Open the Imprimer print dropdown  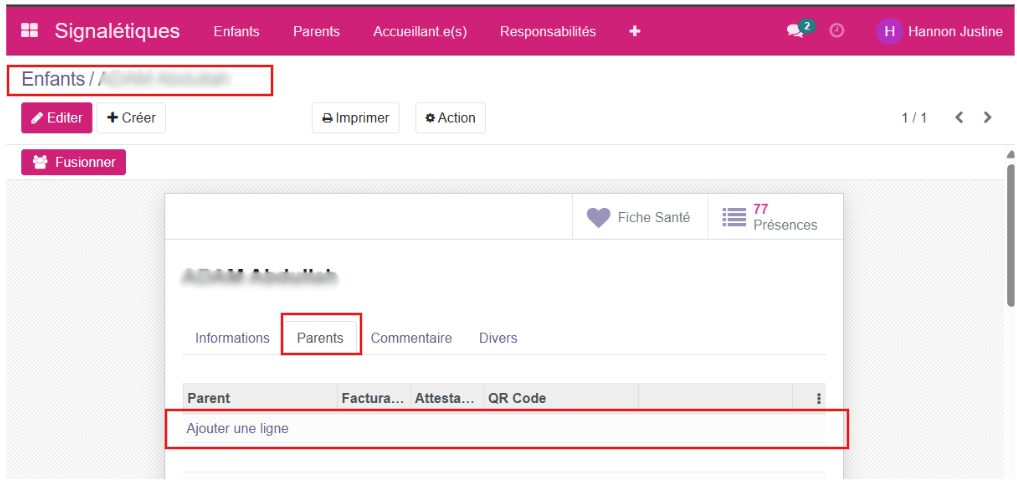[356, 118]
